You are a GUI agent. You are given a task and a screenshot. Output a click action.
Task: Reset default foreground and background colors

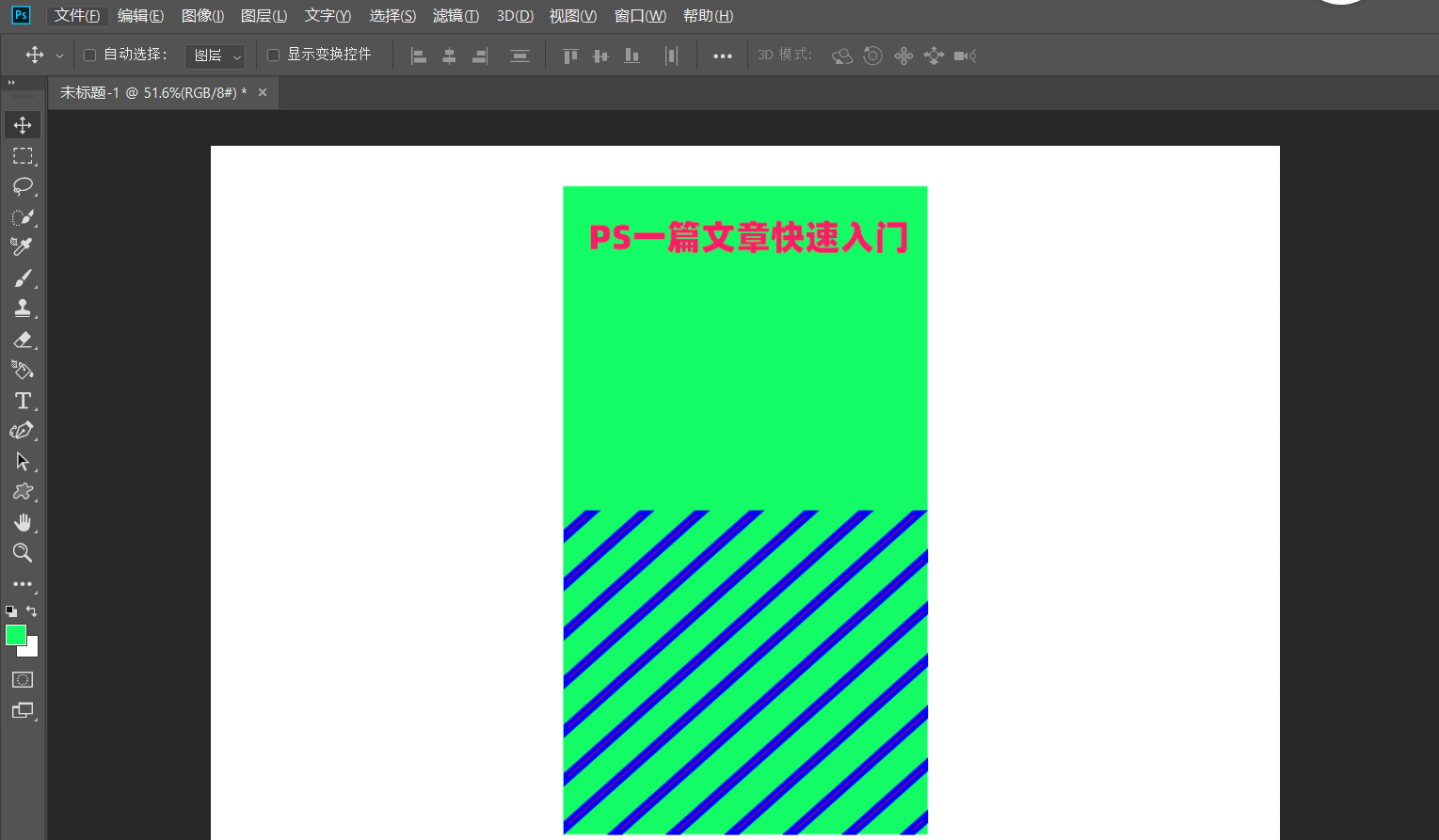point(11,611)
